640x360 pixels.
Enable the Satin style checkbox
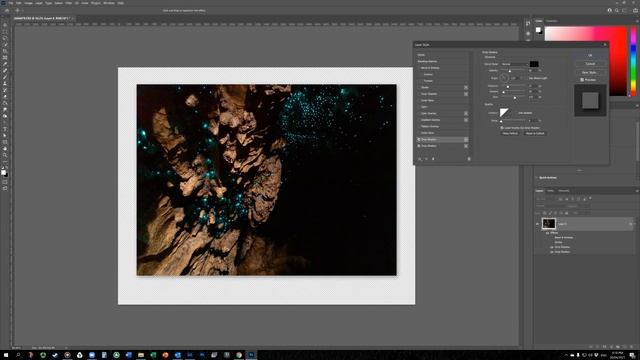(419, 107)
